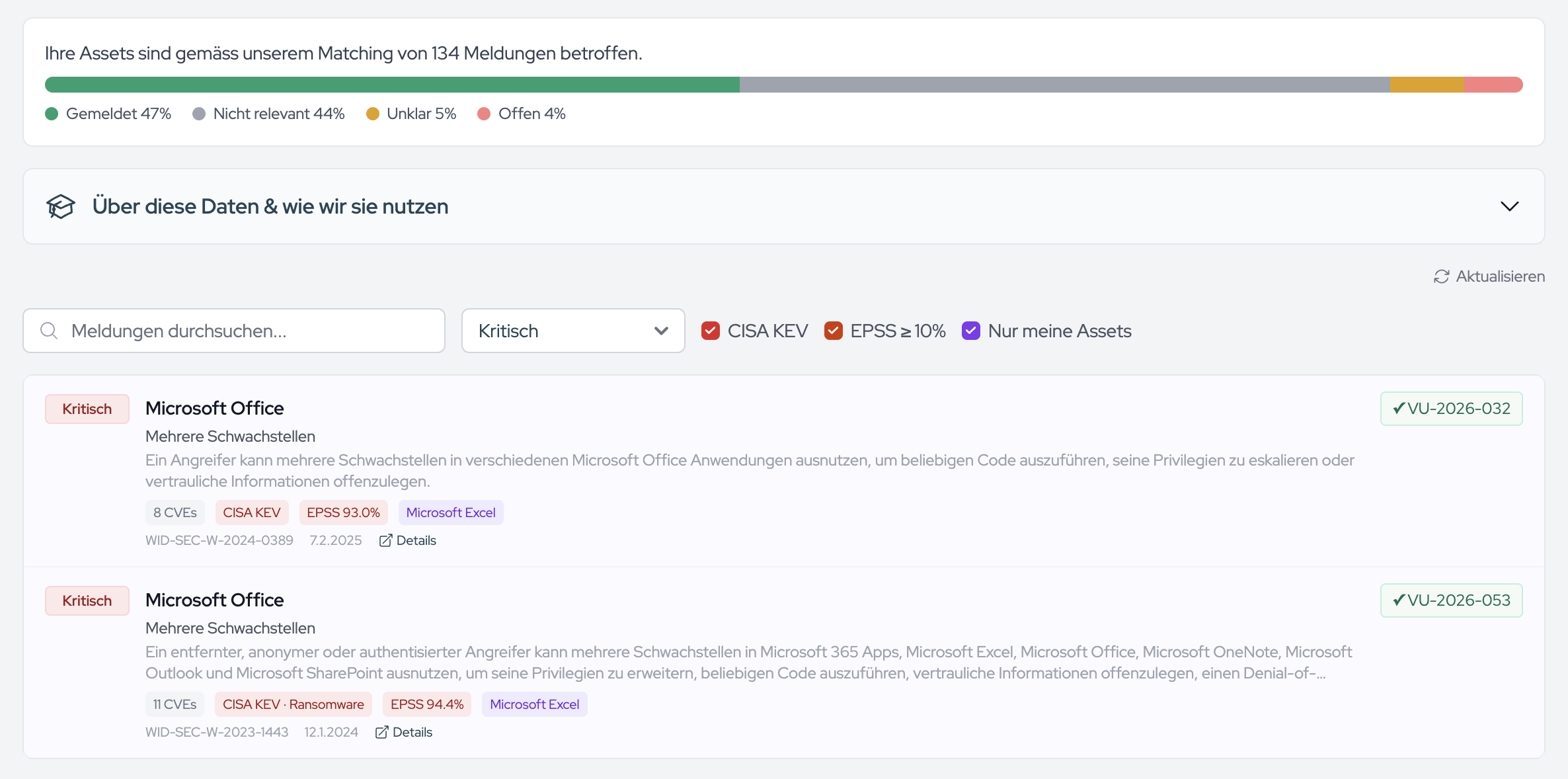This screenshot has height=779, width=1568.
Task: Focus the Meldungen durchsuchen search field
Action: pyautogui.click(x=234, y=331)
